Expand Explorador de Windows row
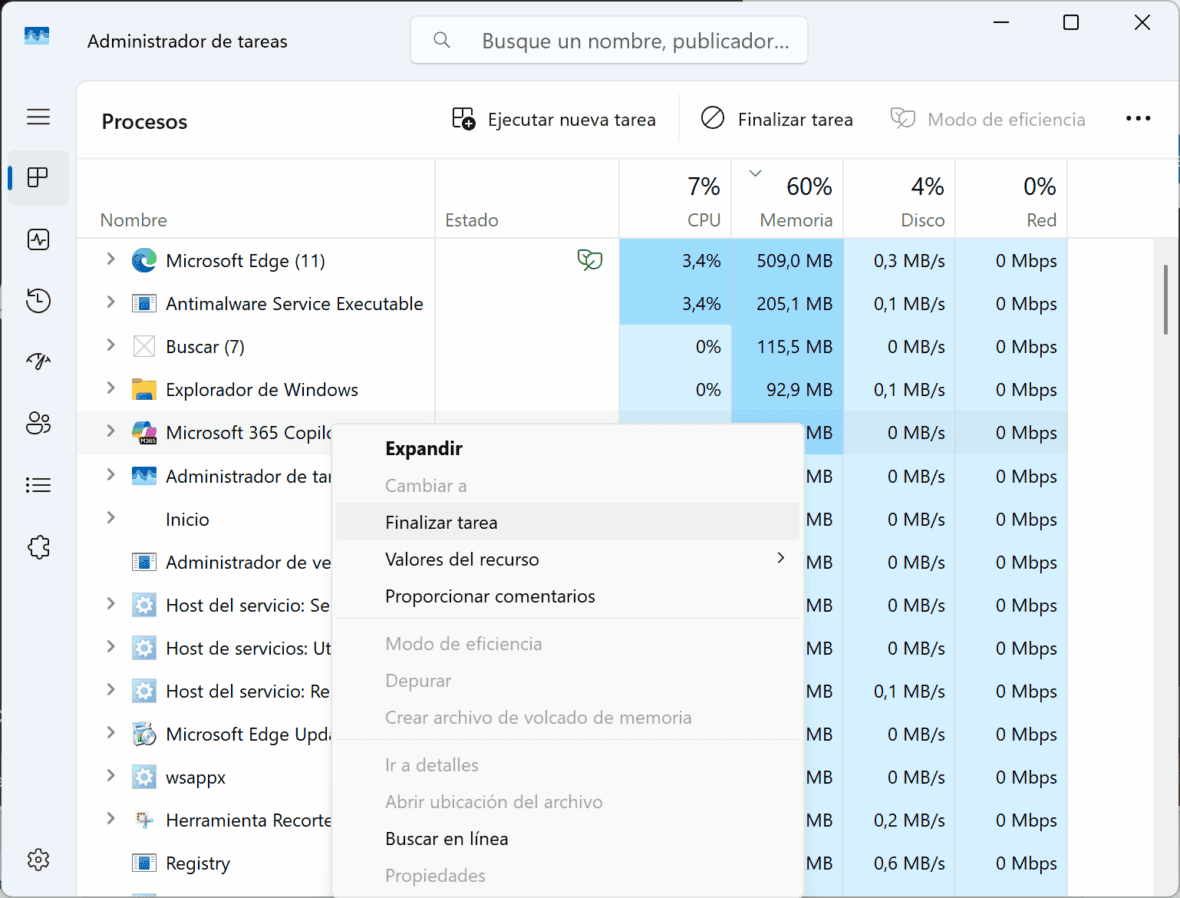 111,388
